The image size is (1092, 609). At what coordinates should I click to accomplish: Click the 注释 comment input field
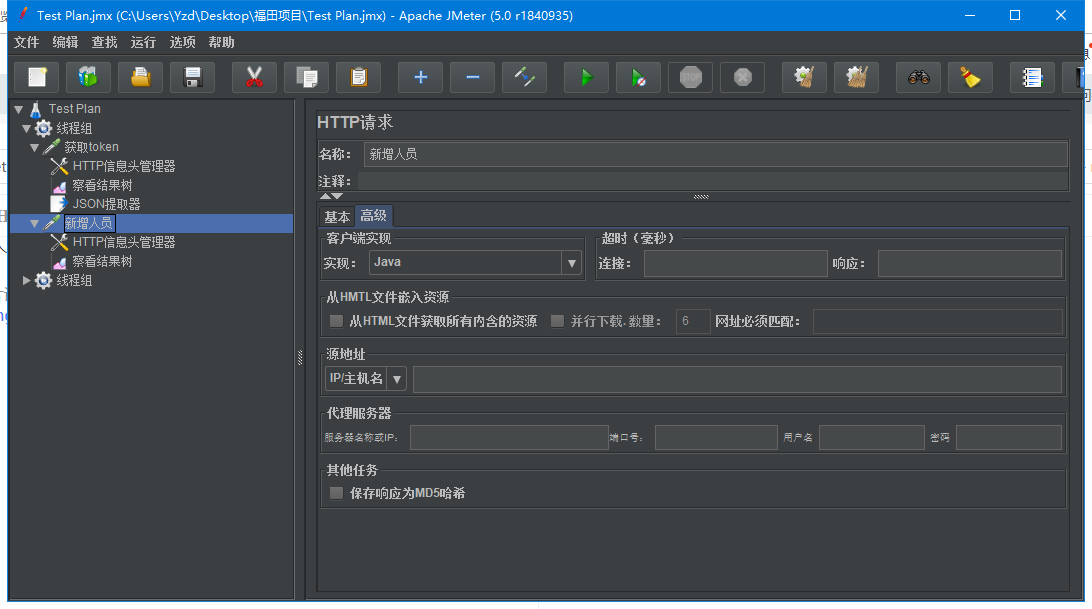coord(713,181)
